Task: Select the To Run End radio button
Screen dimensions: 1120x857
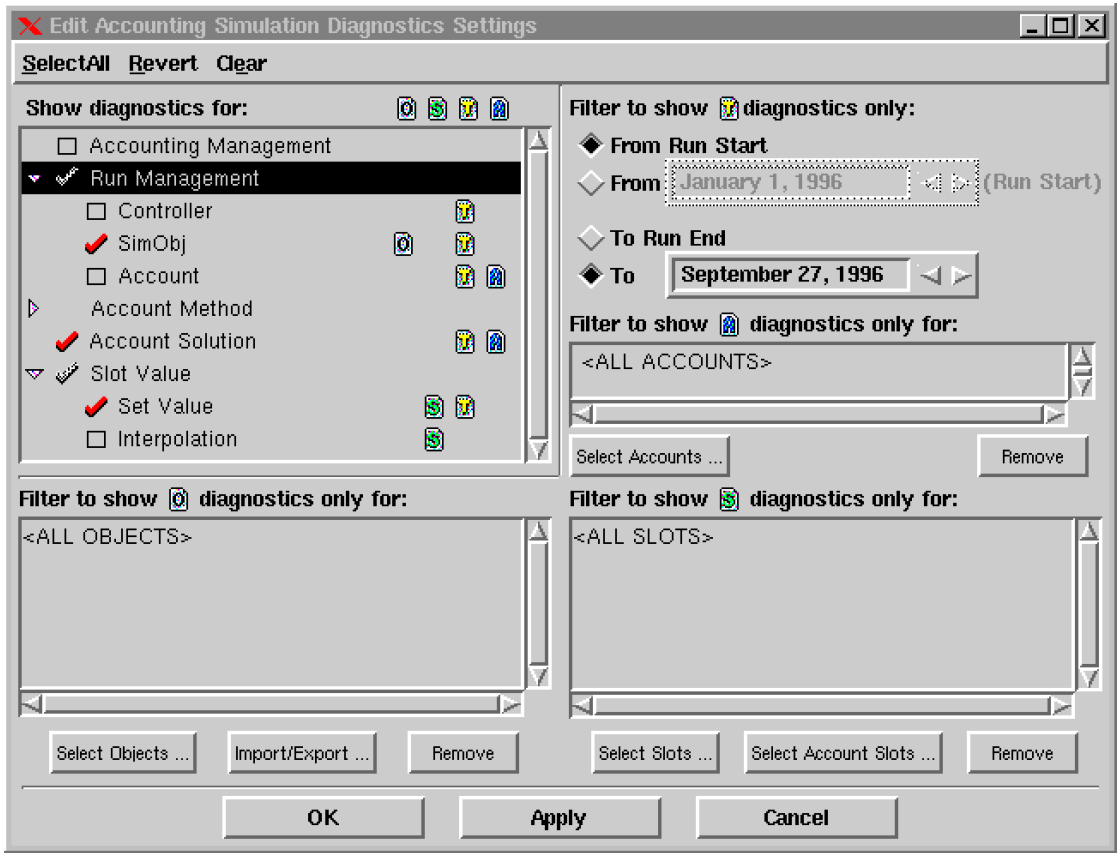Action: (x=592, y=238)
